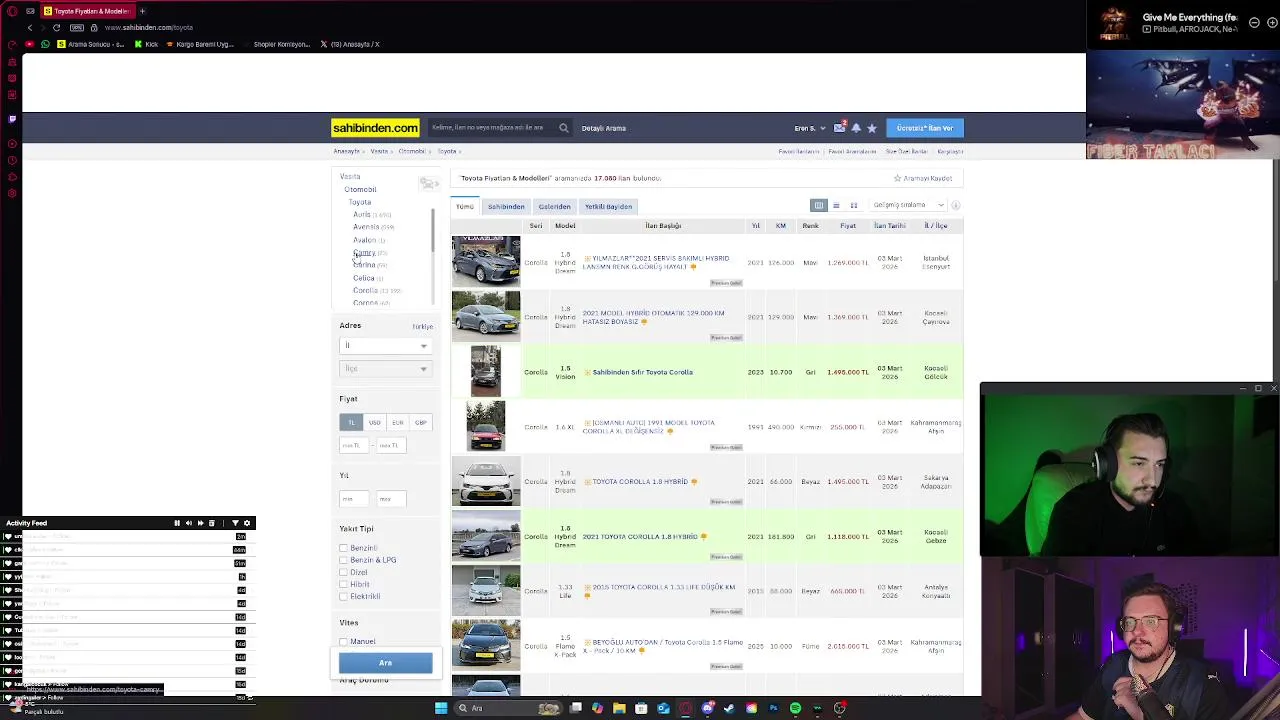Viewport: 1280px width, 720px height.
Task: Open Photoshop from the taskbar
Action: [773, 708]
